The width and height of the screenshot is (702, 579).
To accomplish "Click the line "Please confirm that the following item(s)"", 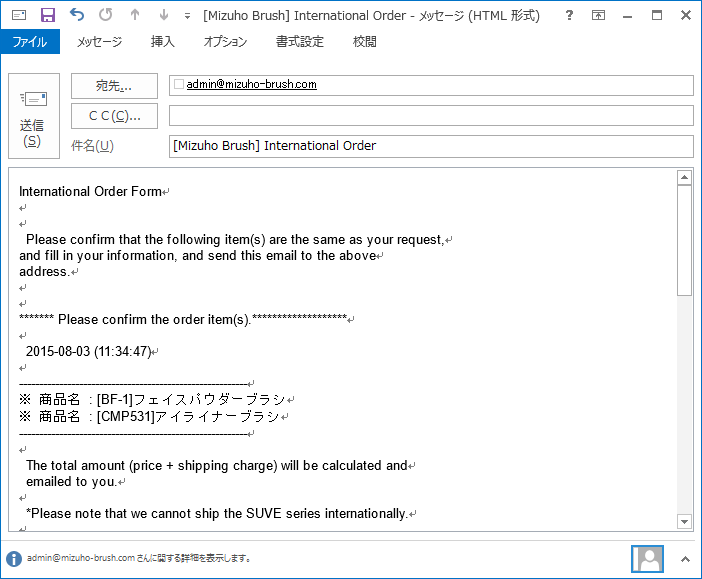I will [x=235, y=240].
